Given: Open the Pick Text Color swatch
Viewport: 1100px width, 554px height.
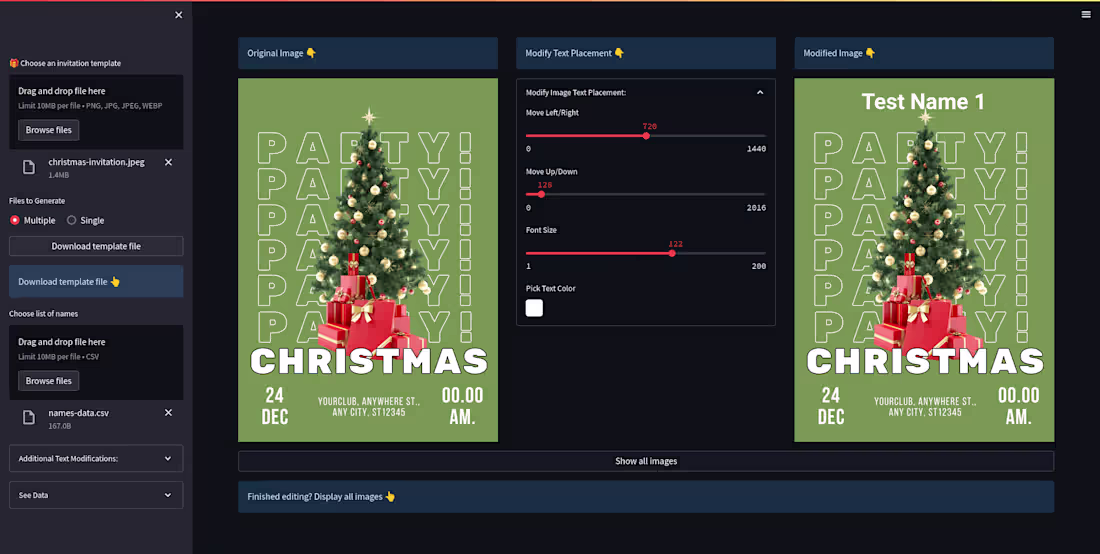Looking at the screenshot, I should (535, 308).
